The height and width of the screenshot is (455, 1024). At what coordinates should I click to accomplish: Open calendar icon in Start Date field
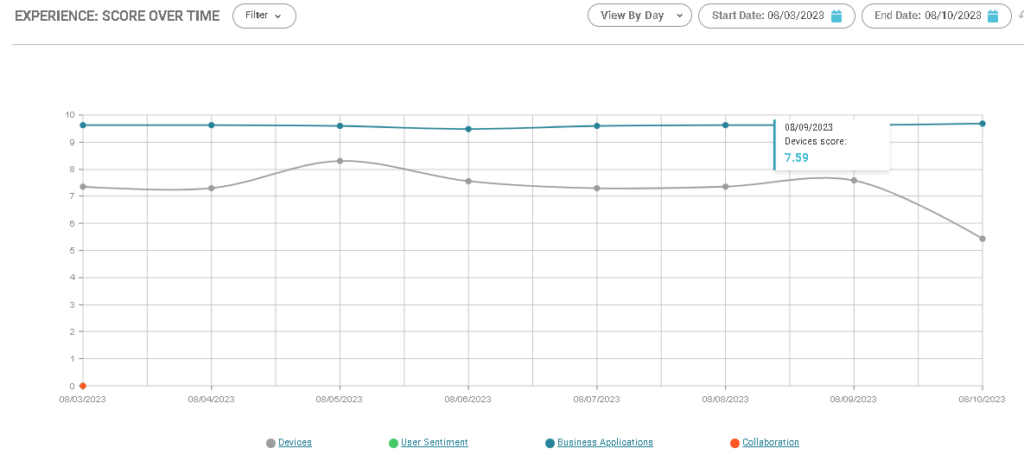pos(836,16)
